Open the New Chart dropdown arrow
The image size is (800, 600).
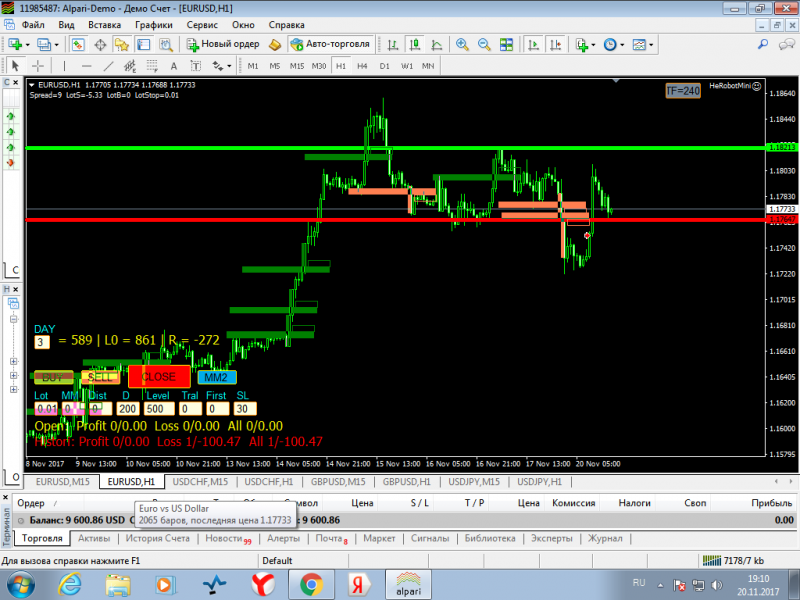[x=28, y=45]
